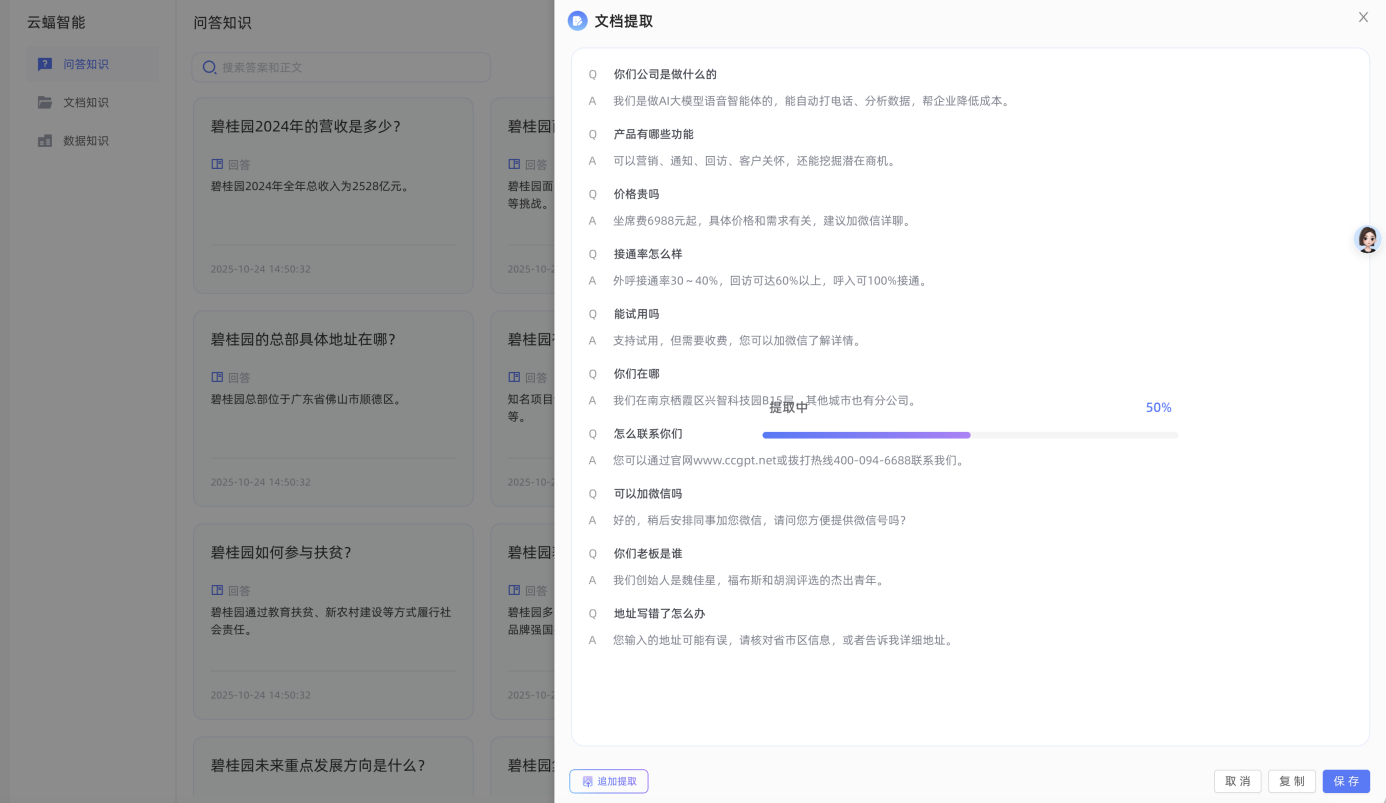Screen dimensions: 1386x803
Task: Select the question 能试用吗
Action: pyautogui.click(x=636, y=314)
